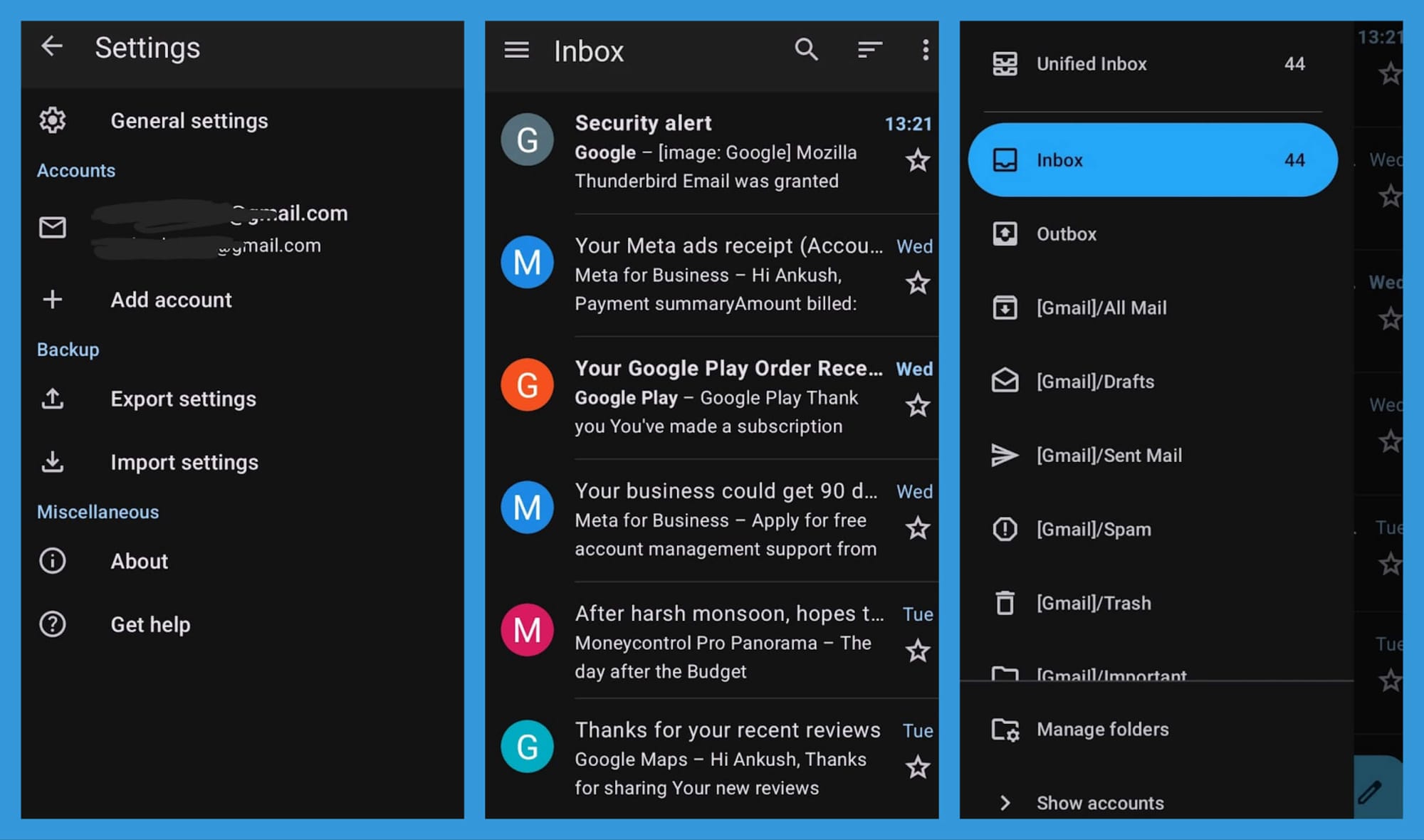Open the search icon in Inbox toolbar
The image size is (1424, 840).
[x=807, y=50]
